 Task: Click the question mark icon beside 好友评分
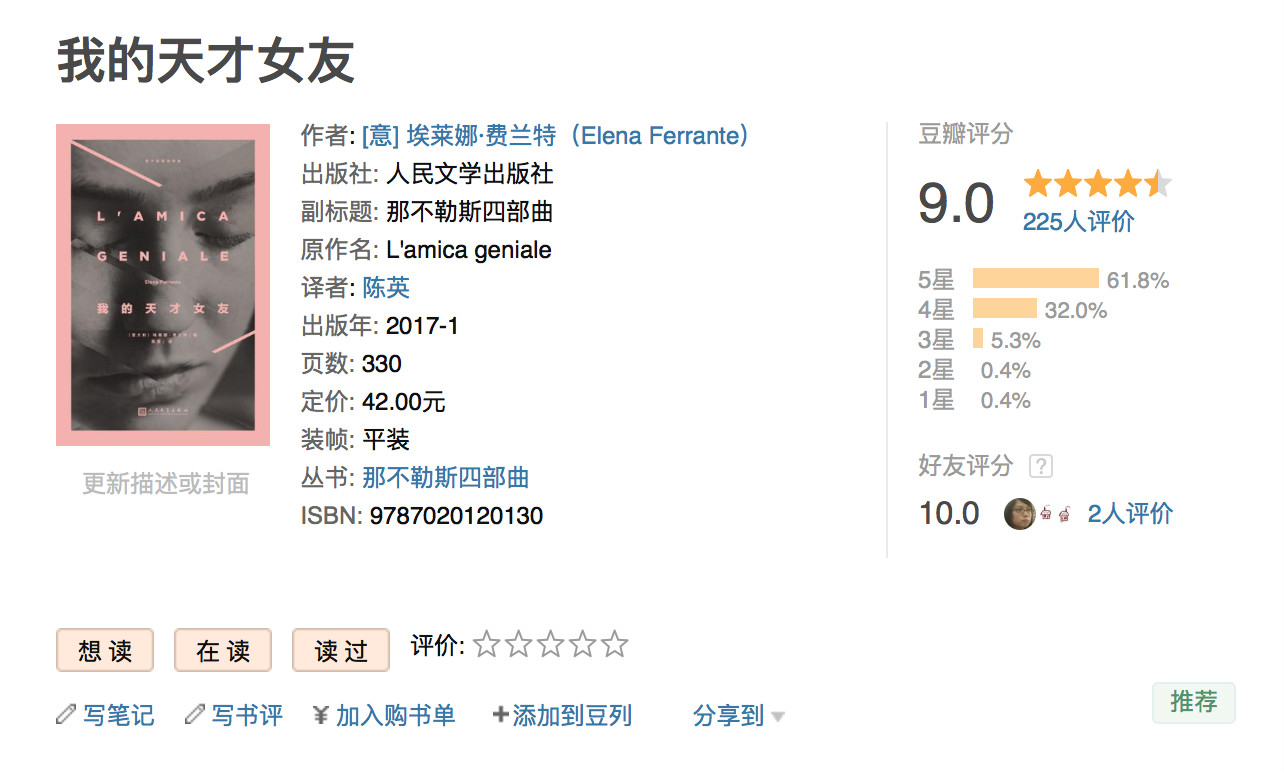tap(1041, 466)
